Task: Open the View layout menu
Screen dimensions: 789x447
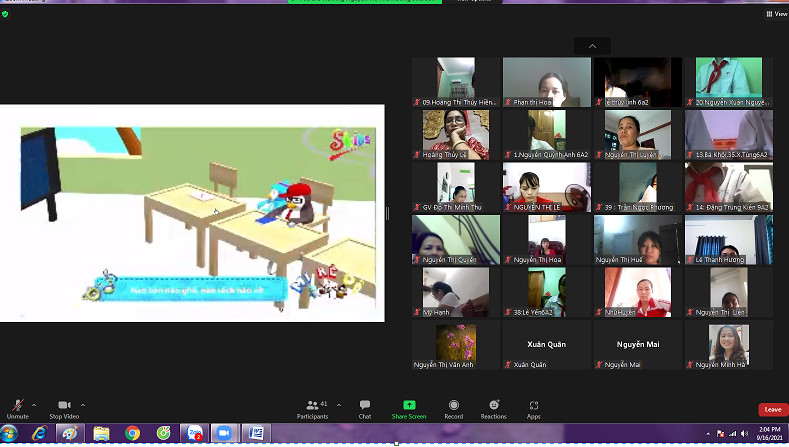Action: point(776,14)
